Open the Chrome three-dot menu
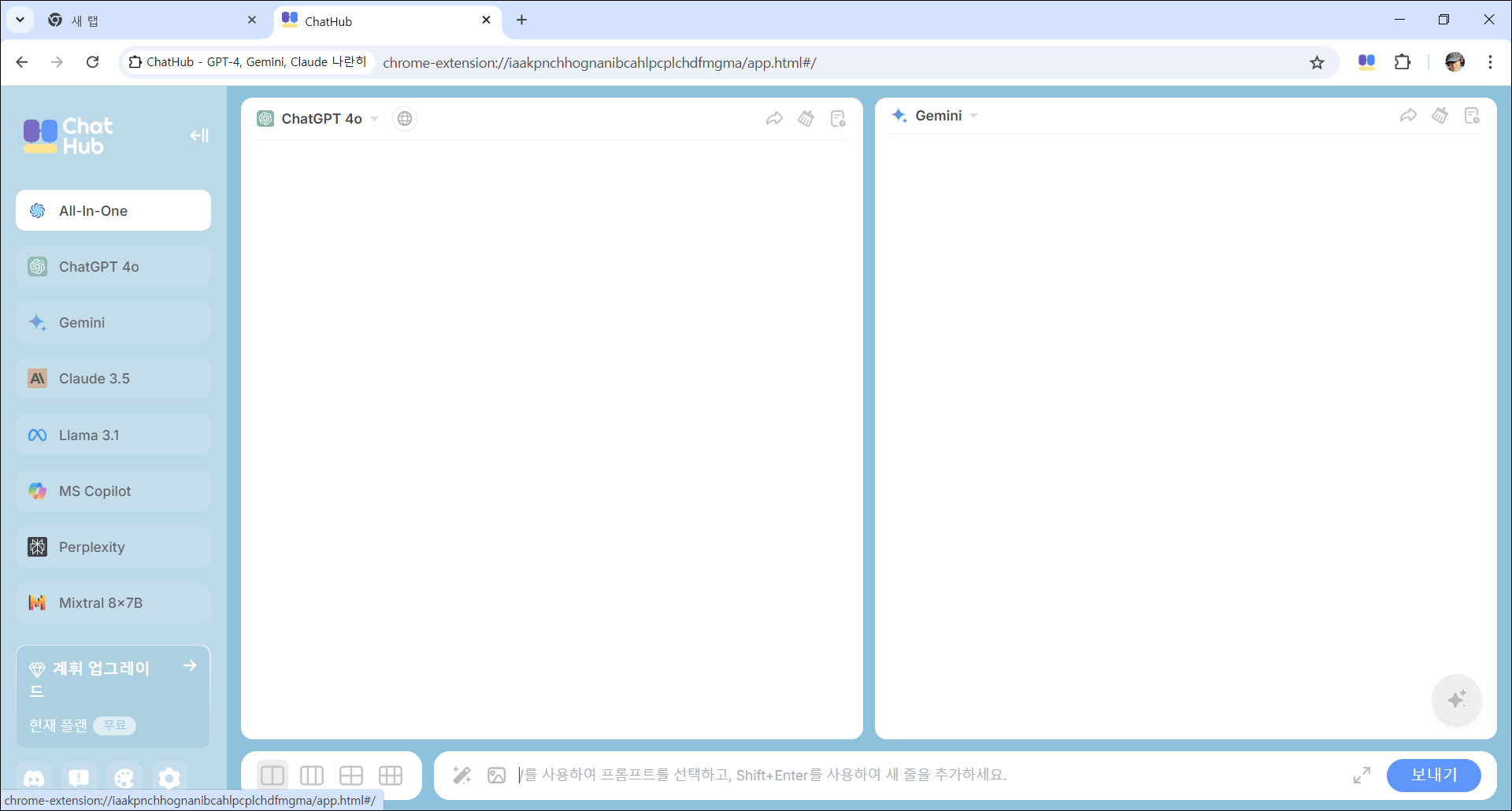The height and width of the screenshot is (811, 1512). (x=1490, y=62)
